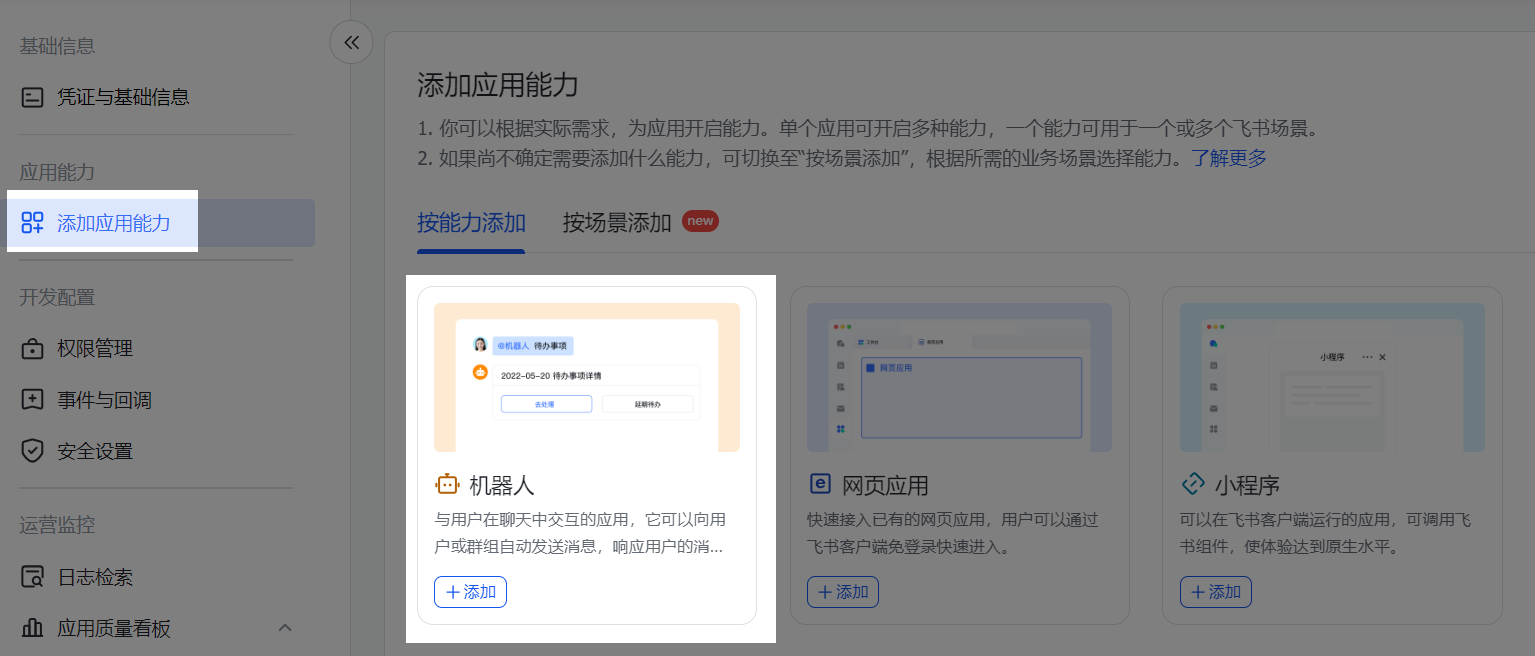1535x656 pixels.
Task: Collapse the 应用质量看板 chevron
Action: [285, 628]
